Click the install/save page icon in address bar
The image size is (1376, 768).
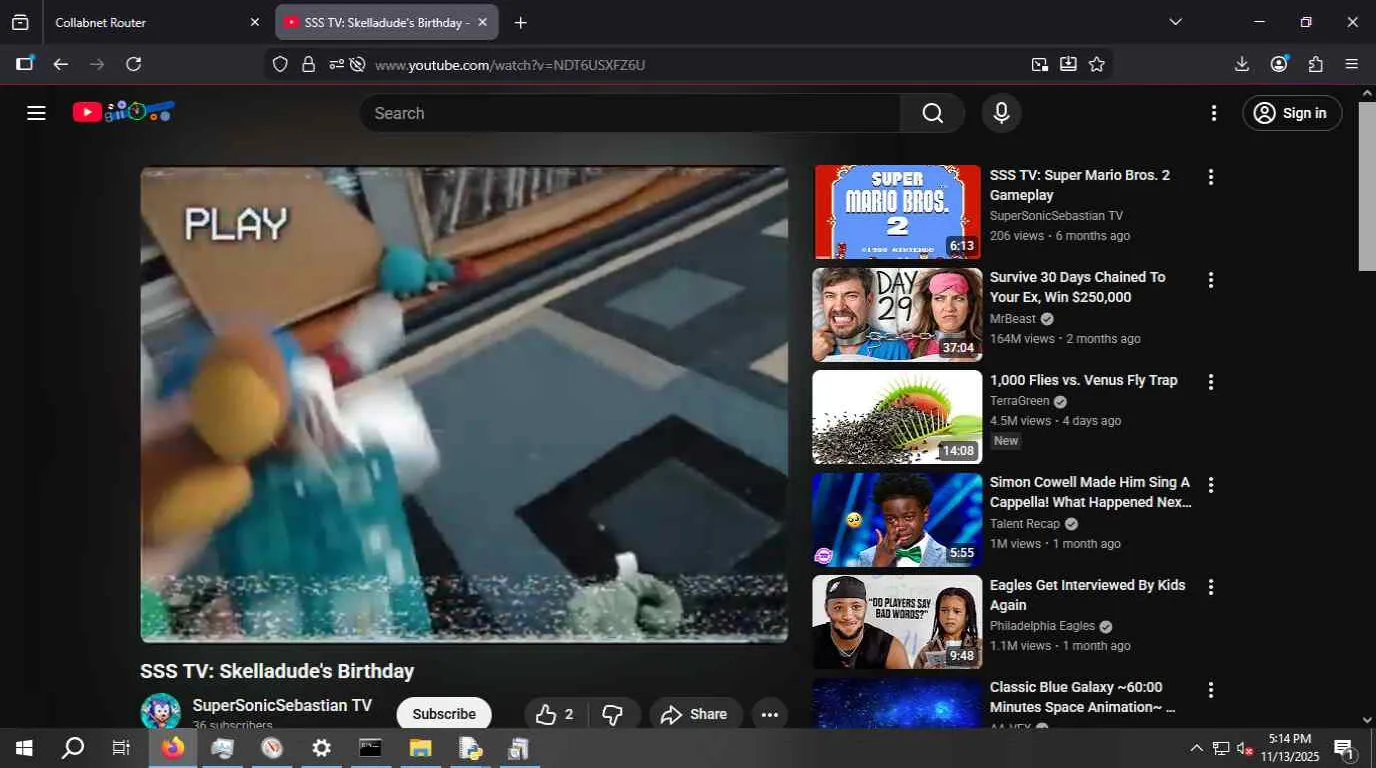point(1068,64)
